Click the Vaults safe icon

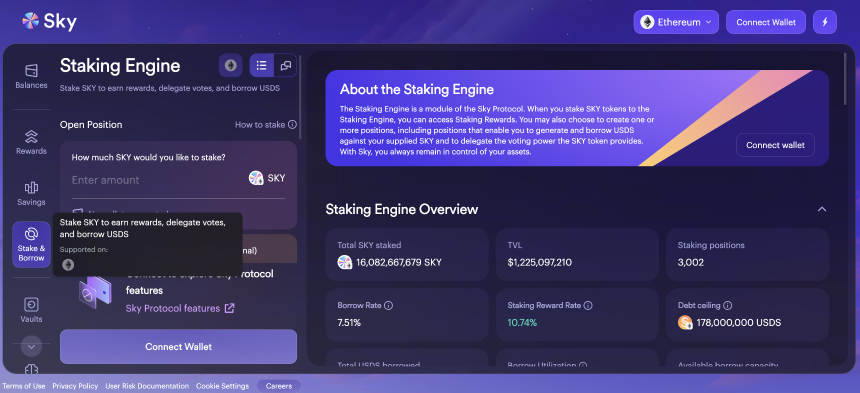tap(31, 305)
